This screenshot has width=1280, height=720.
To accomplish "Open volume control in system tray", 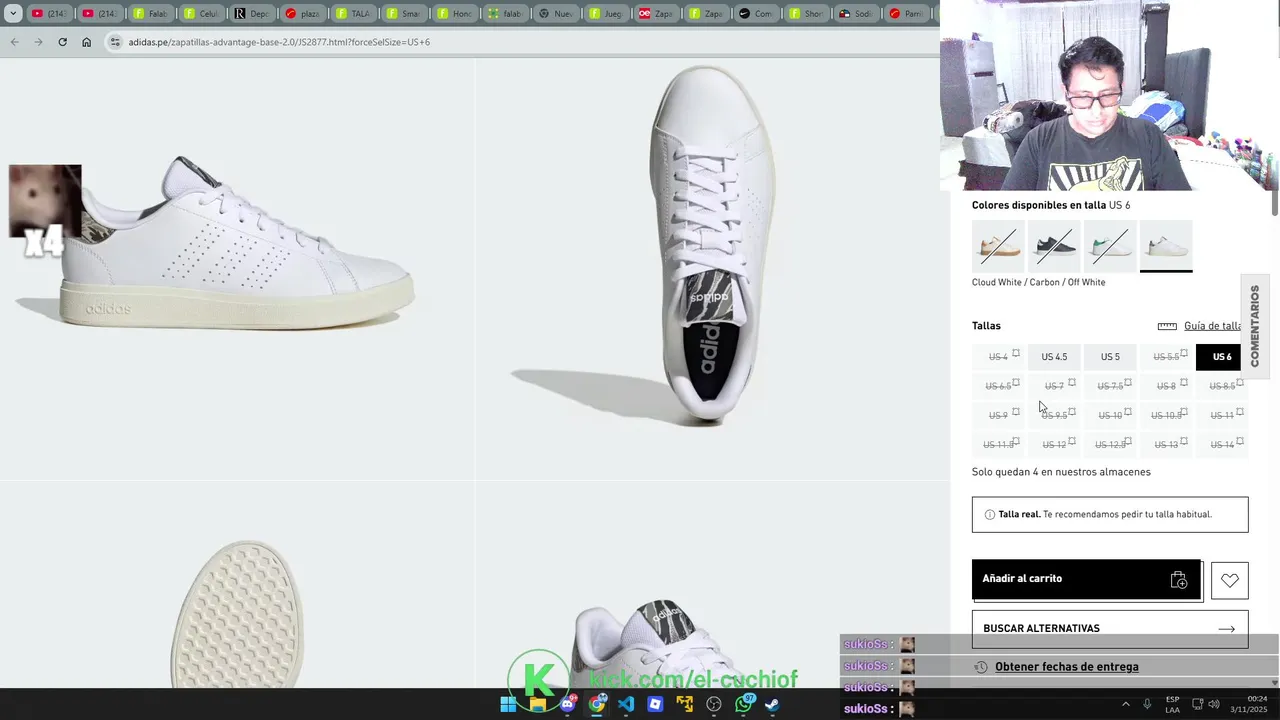I will pyautogui.click(x=1214, y=704).
